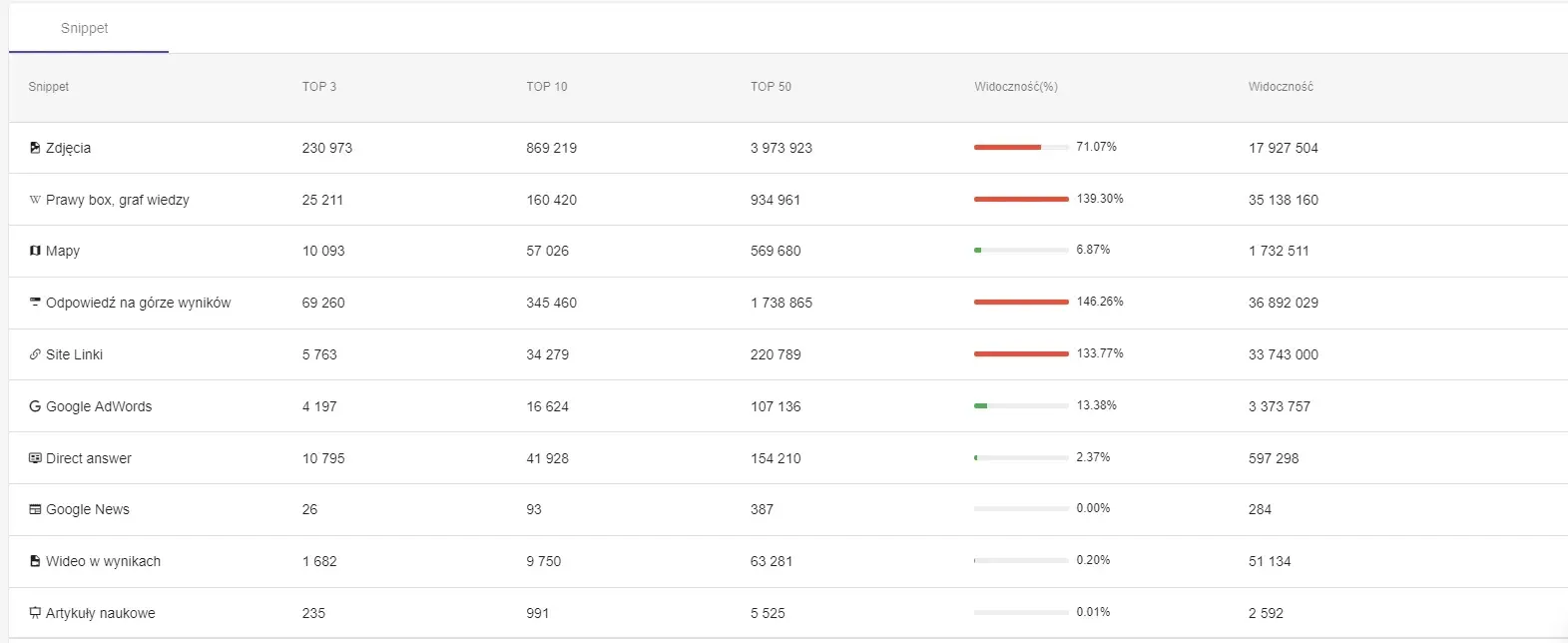Click the Site Linki chain icon
Viewport: 1568px width, 643px height.
pos(35,354)
